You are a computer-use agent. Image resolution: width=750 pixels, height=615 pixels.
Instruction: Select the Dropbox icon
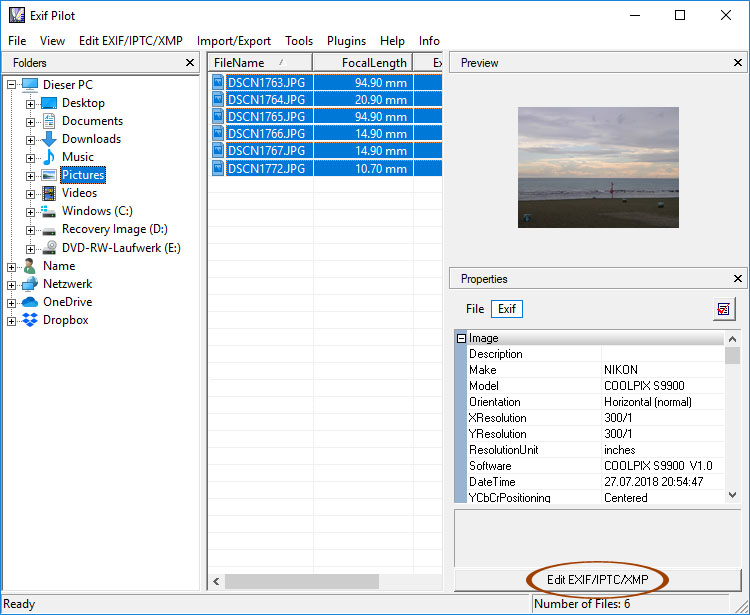[x=30, y=320]
